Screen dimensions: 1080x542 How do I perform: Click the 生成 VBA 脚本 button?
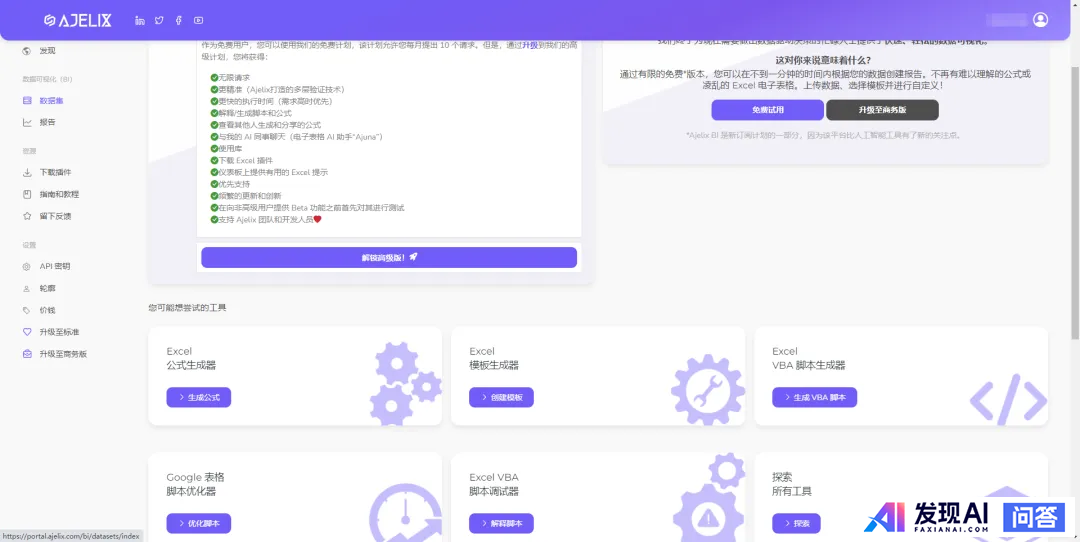[814, 397]
